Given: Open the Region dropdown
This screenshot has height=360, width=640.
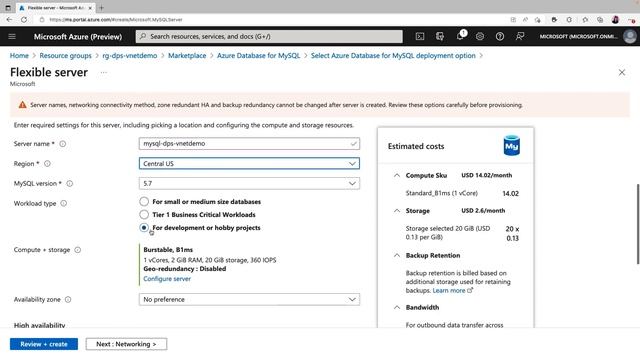Looking at the screenshot, I should (x=249, y=164).
